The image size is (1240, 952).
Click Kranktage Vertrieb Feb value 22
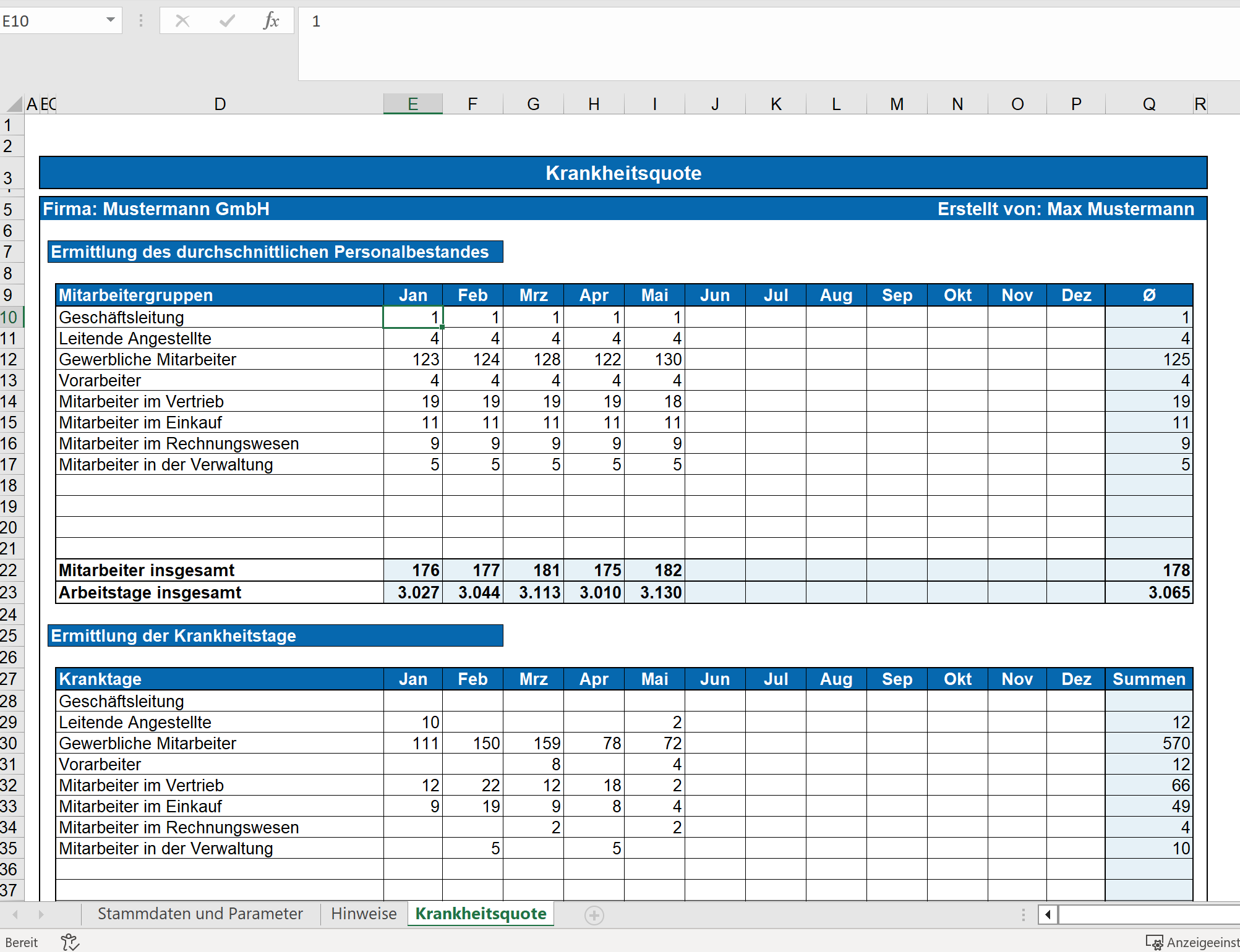[x=473, y=785]
